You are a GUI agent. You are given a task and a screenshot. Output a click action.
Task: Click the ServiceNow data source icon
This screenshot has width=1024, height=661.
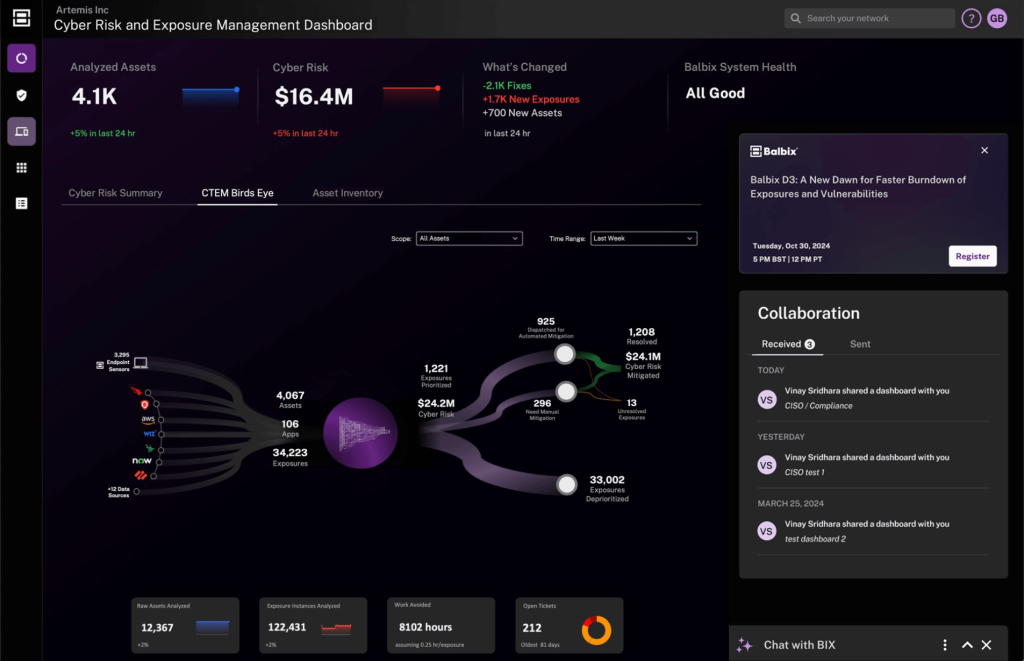point(142,461)
